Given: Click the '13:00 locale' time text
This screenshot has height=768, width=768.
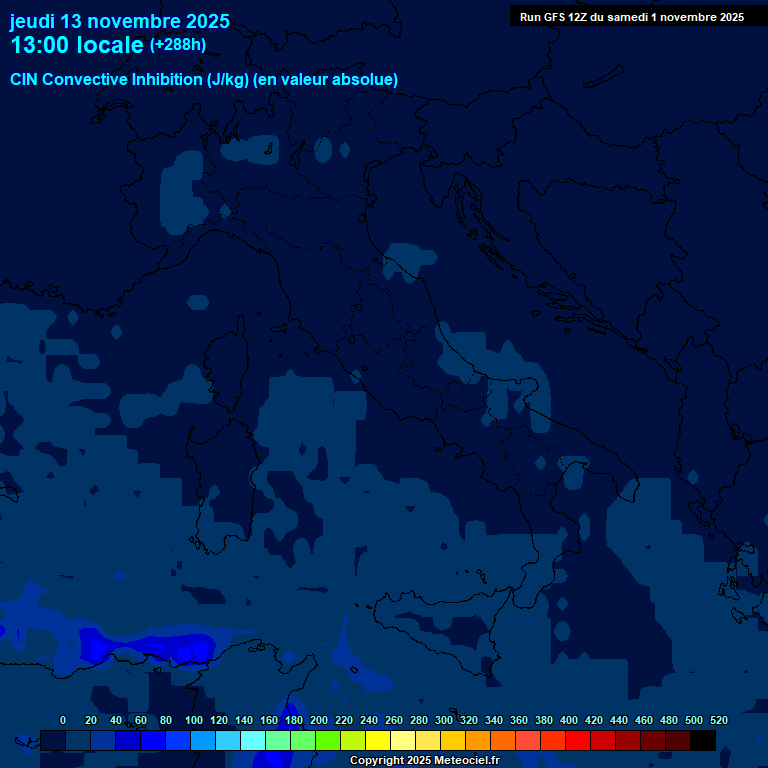Looking at the screenshot, I should coord(77,45).
